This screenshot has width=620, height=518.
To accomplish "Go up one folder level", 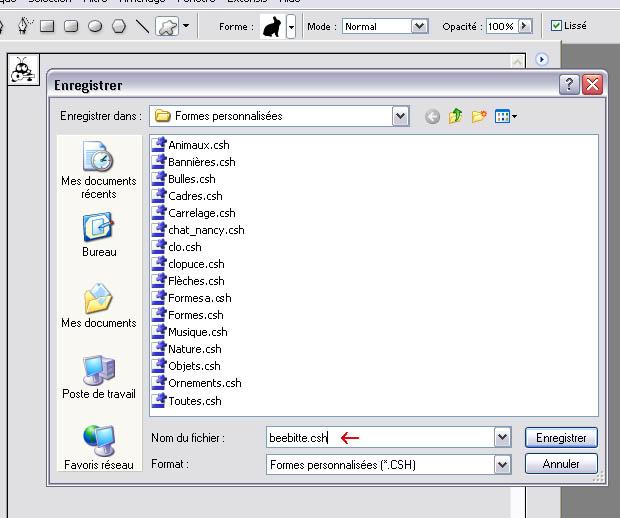I will (x=455, y=116).
